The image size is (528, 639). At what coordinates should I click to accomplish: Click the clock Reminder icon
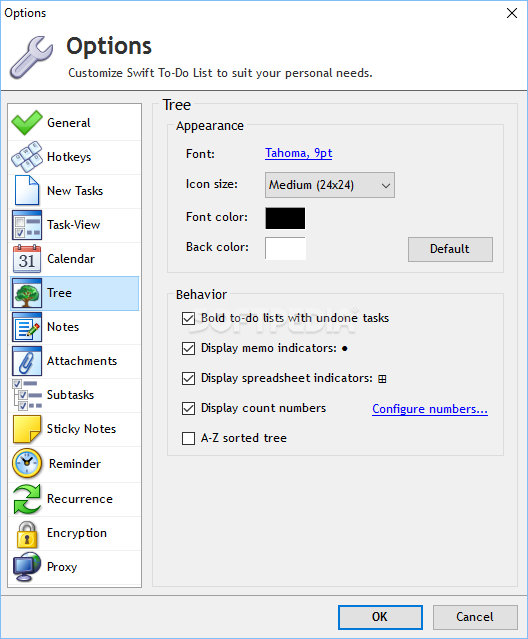pos(27,463)
